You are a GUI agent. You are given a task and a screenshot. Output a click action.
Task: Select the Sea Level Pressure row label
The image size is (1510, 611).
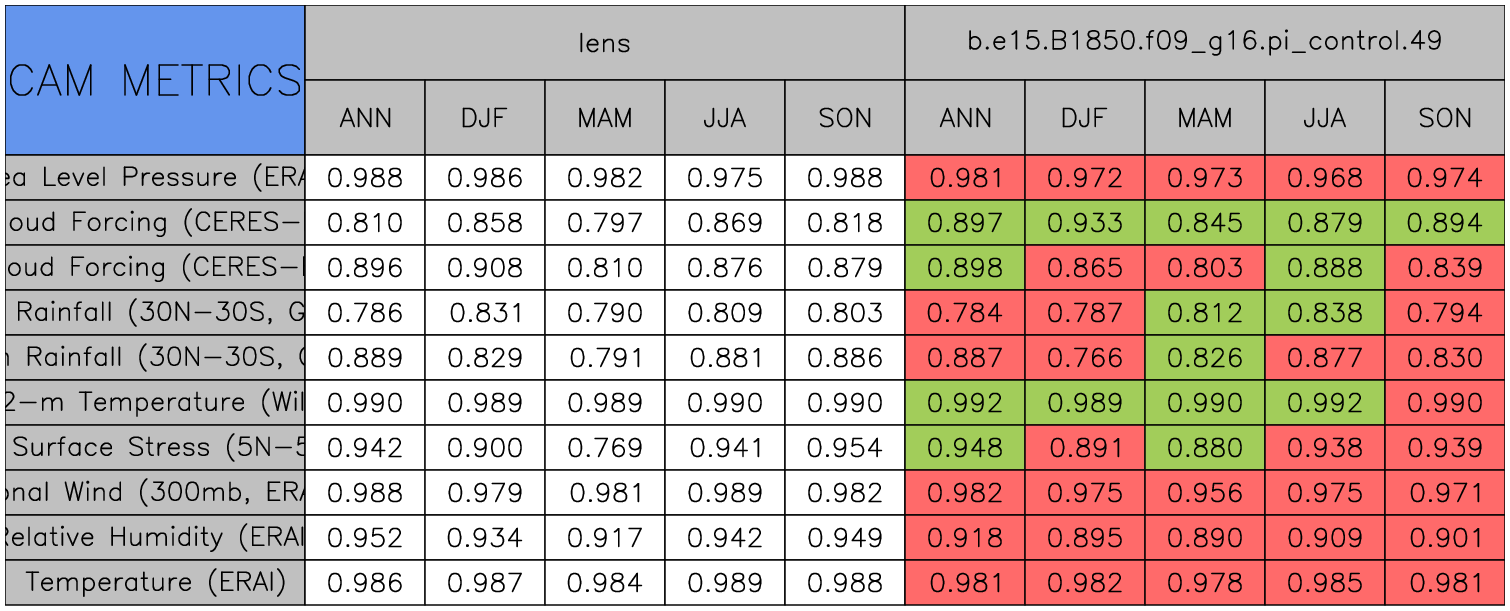[155, 178]
